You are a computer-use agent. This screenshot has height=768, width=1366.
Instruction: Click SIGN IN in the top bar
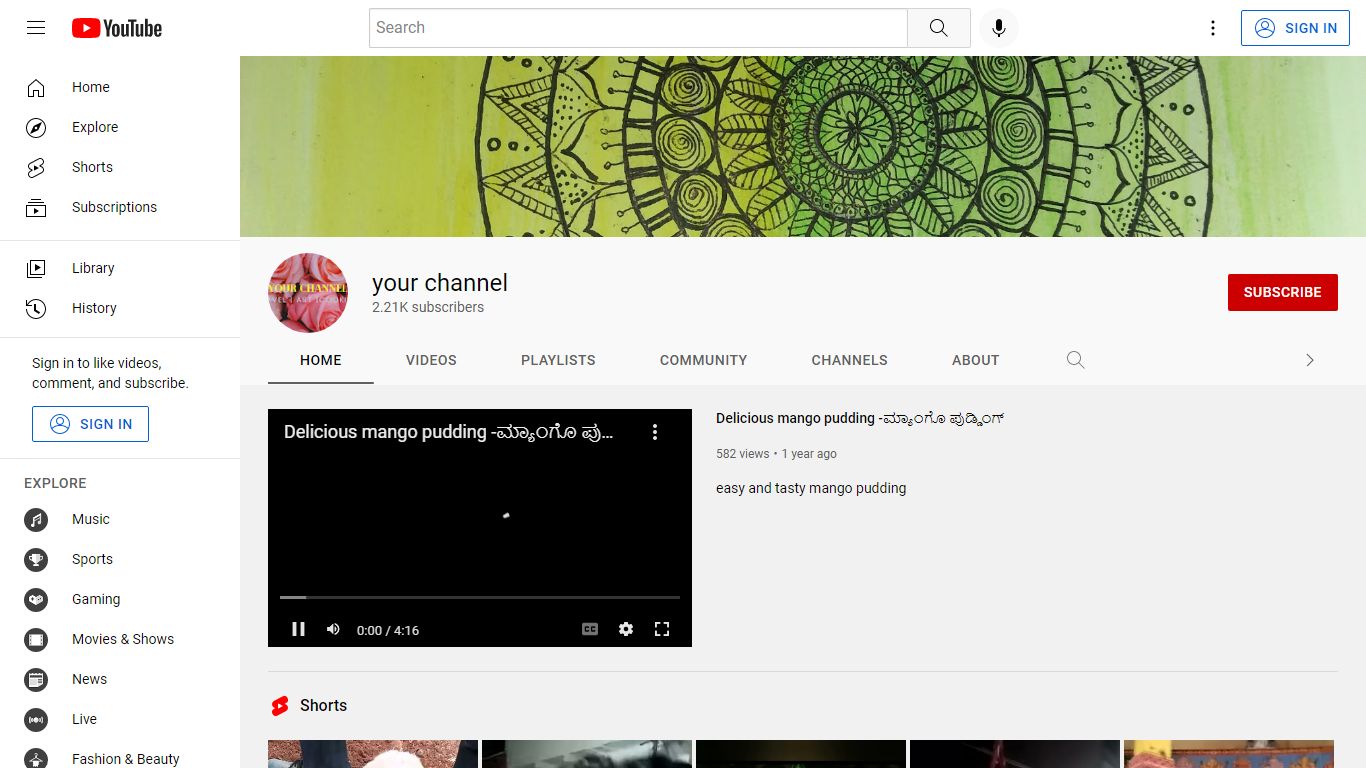click(x=1295, y=28)
